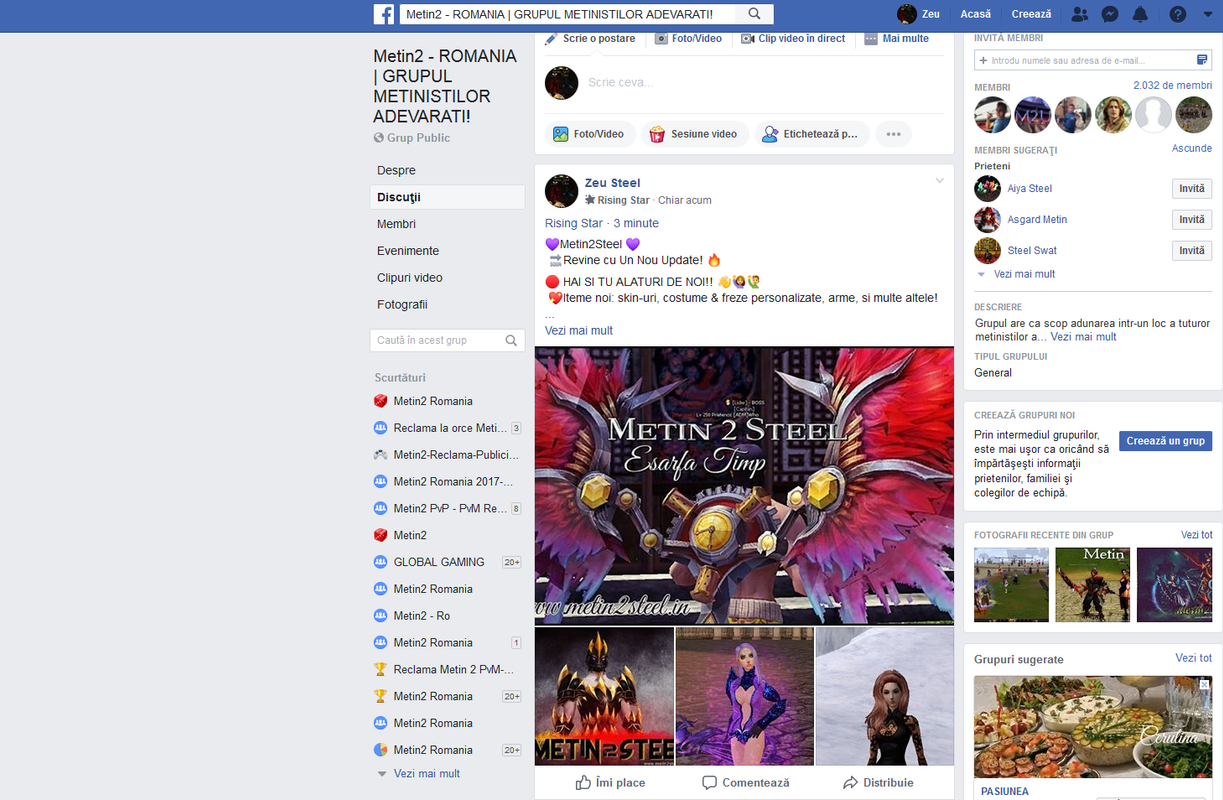Open Zeu profile avatar in top bar

[907, 14]
